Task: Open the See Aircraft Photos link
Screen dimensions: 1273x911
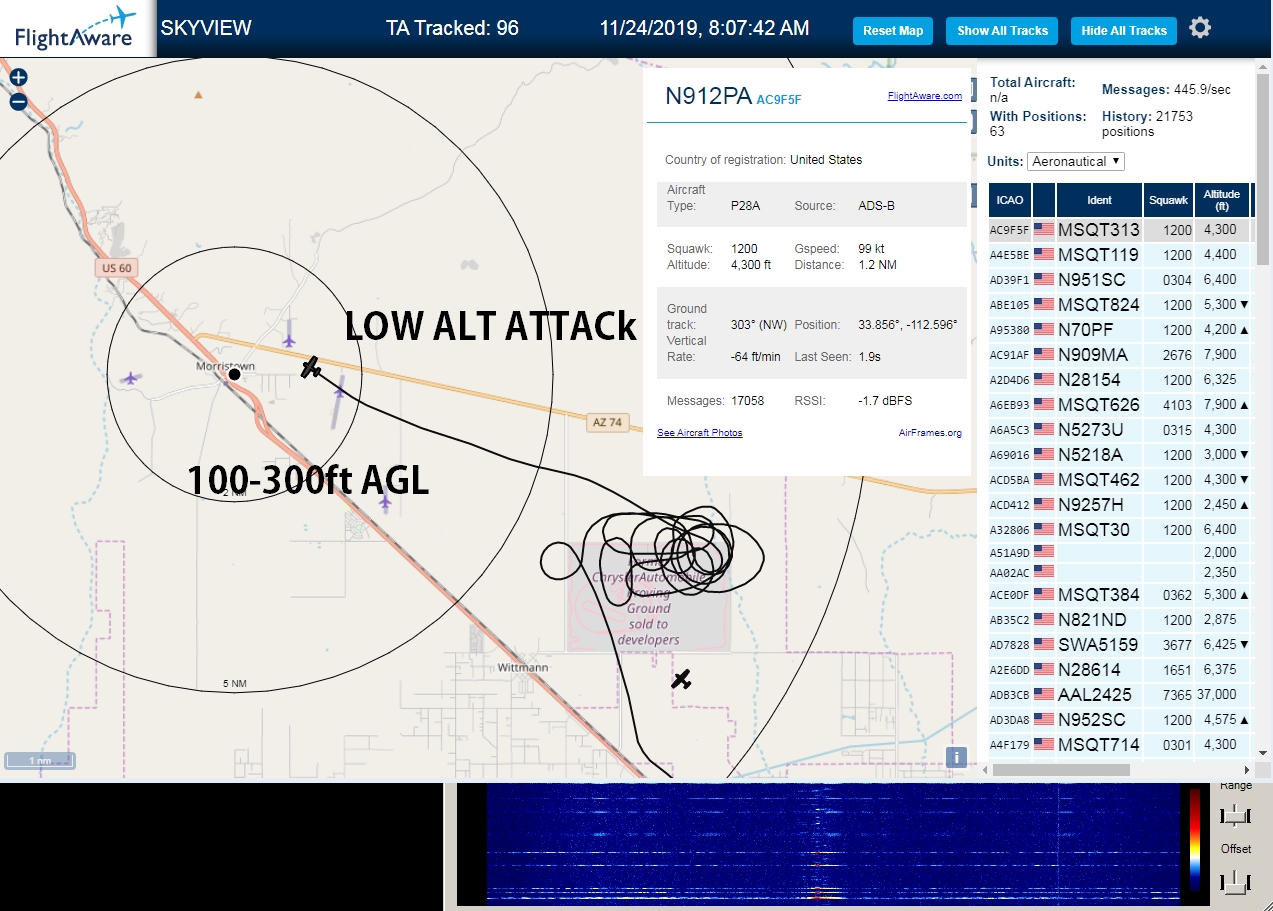Action: tap(700, 433)
